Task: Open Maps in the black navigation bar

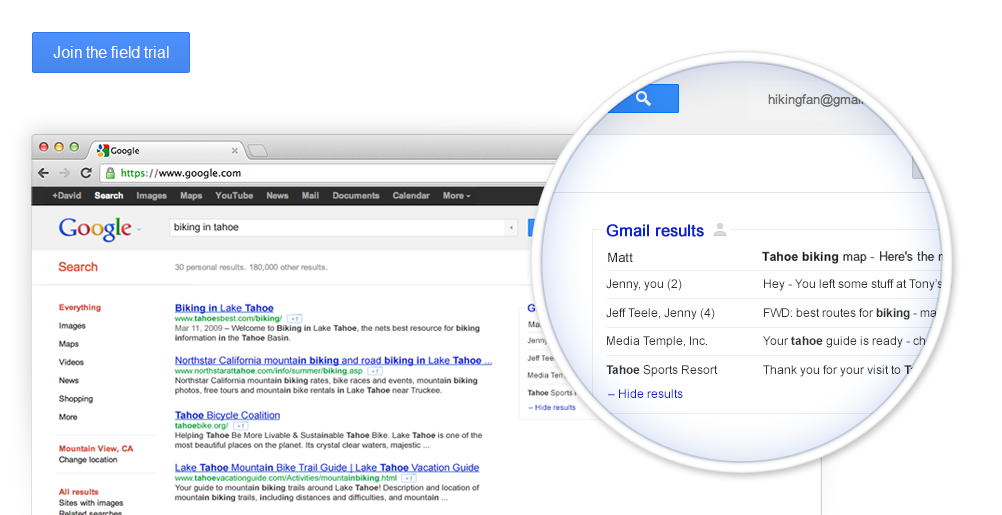Action: click(x=191, y=196)
